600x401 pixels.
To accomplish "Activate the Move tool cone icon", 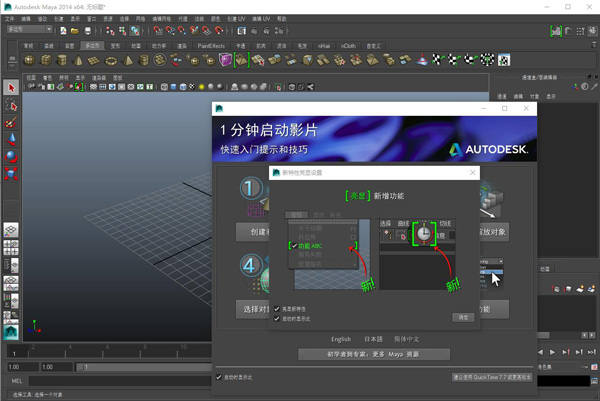I will pyautogui.click(x=11, y=140).
